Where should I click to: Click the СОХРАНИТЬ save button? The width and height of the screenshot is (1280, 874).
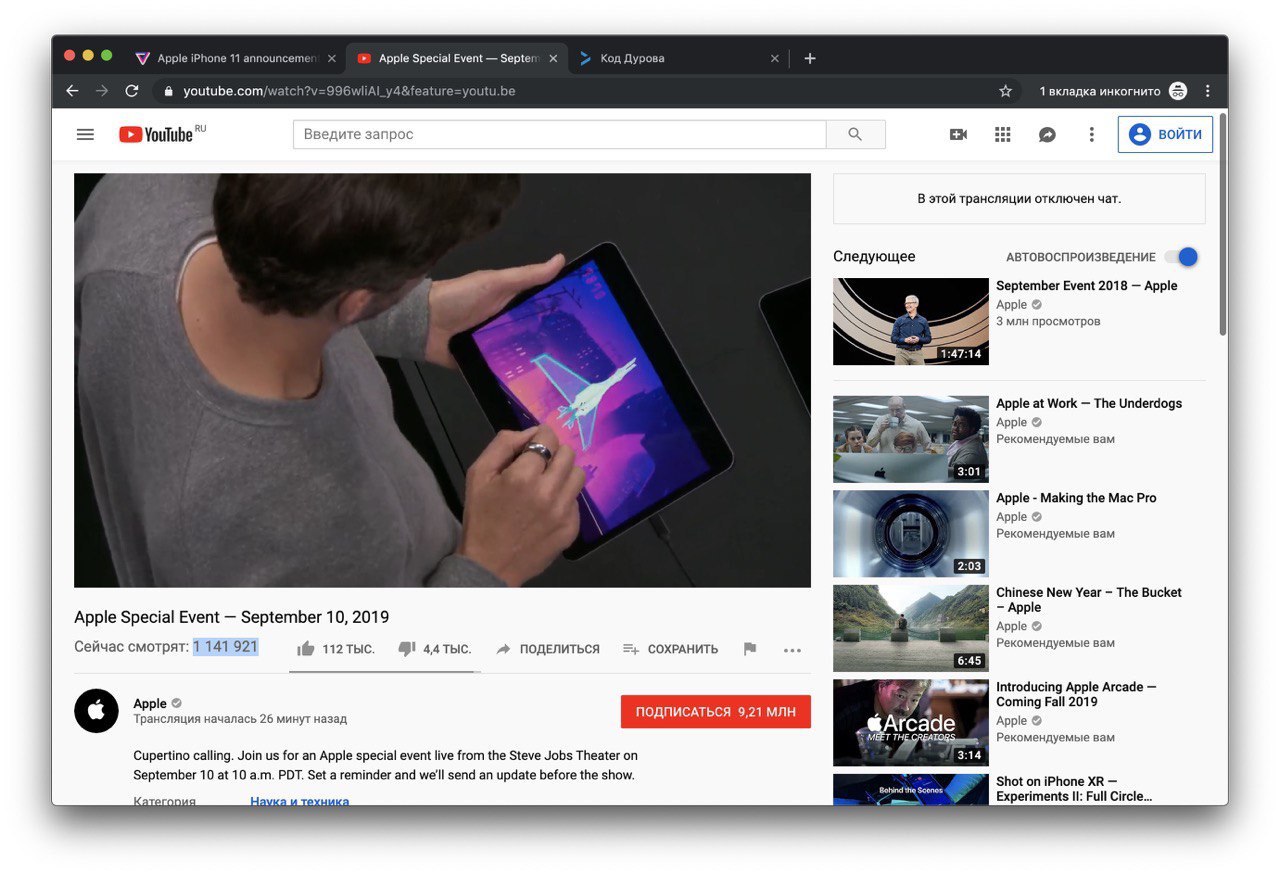[x=670, y=649]
